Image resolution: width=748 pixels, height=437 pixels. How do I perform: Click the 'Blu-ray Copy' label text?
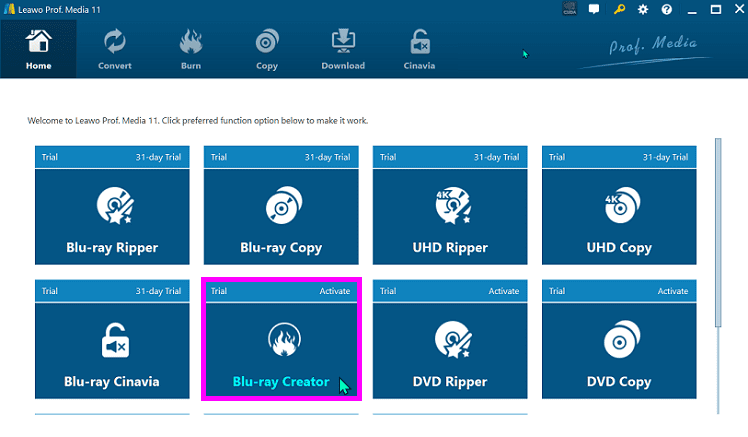(x=281, y=248)
